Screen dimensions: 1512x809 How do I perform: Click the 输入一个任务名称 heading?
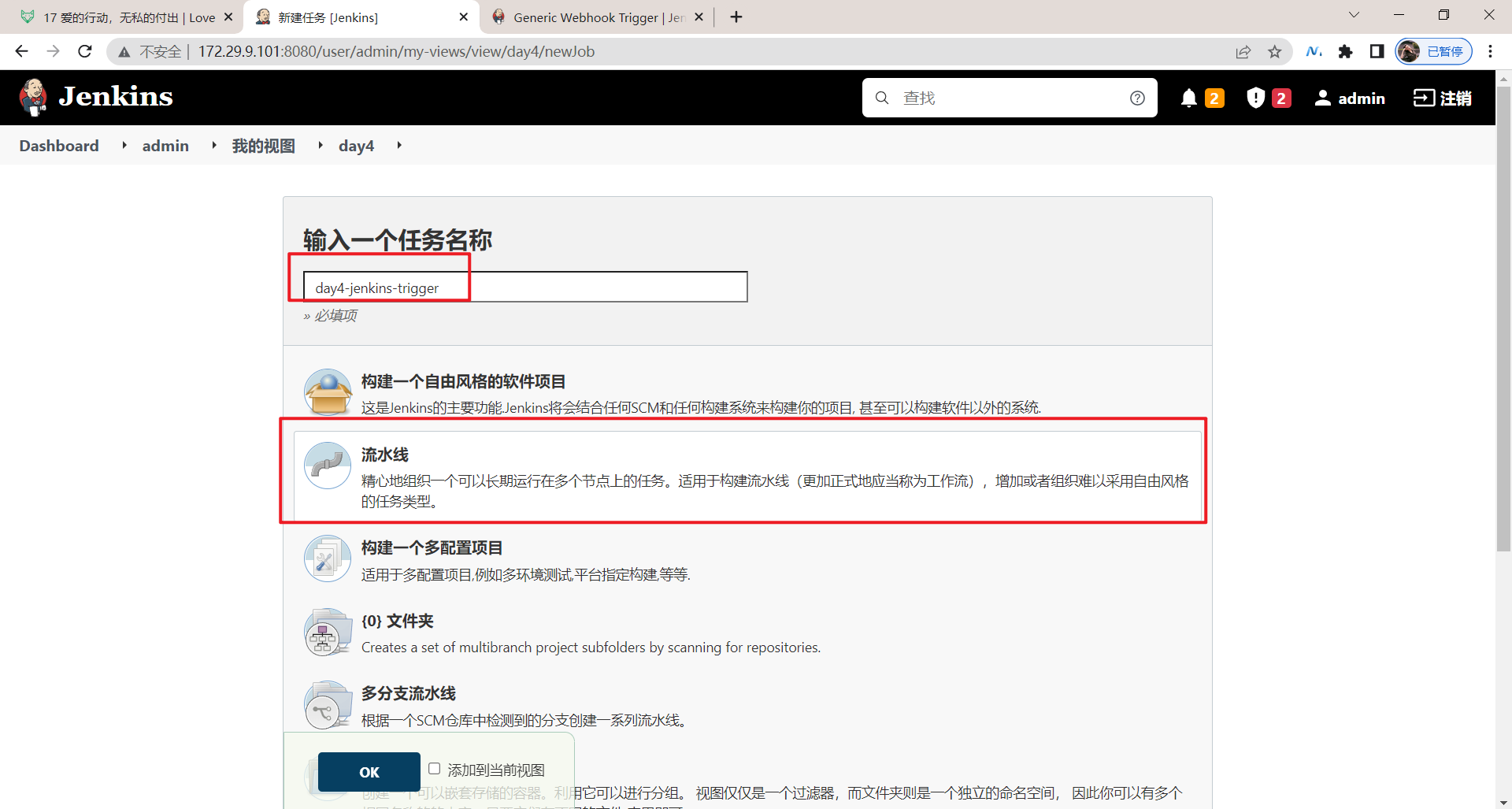point(398,239)
